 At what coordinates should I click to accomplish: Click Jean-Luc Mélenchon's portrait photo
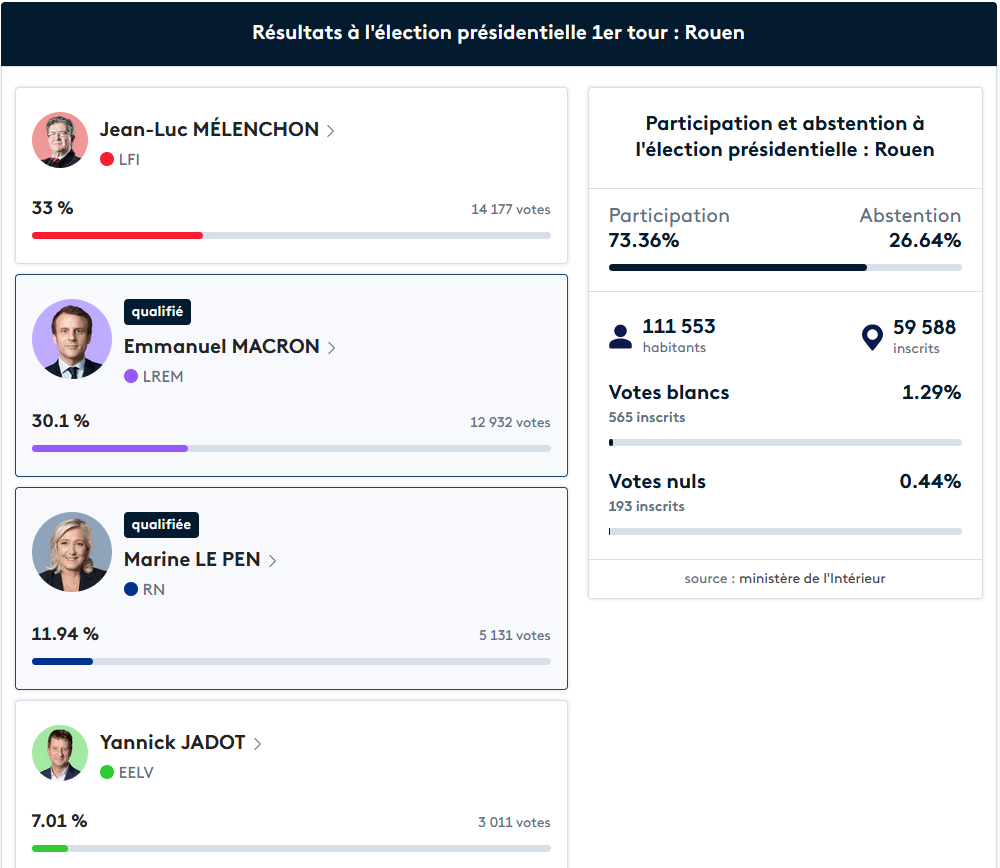(x=60, y=140)
